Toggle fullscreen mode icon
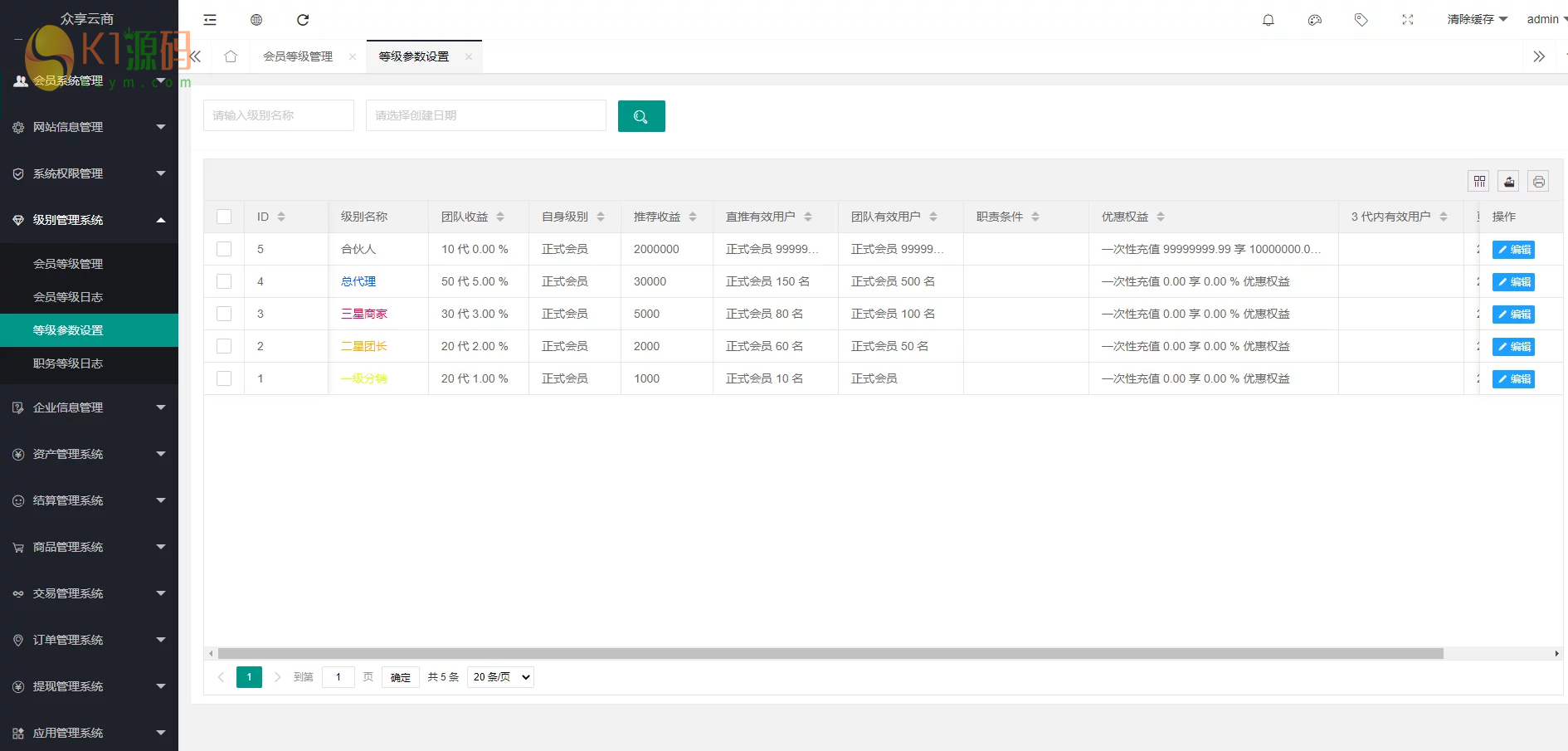 tap(1407, 20)
